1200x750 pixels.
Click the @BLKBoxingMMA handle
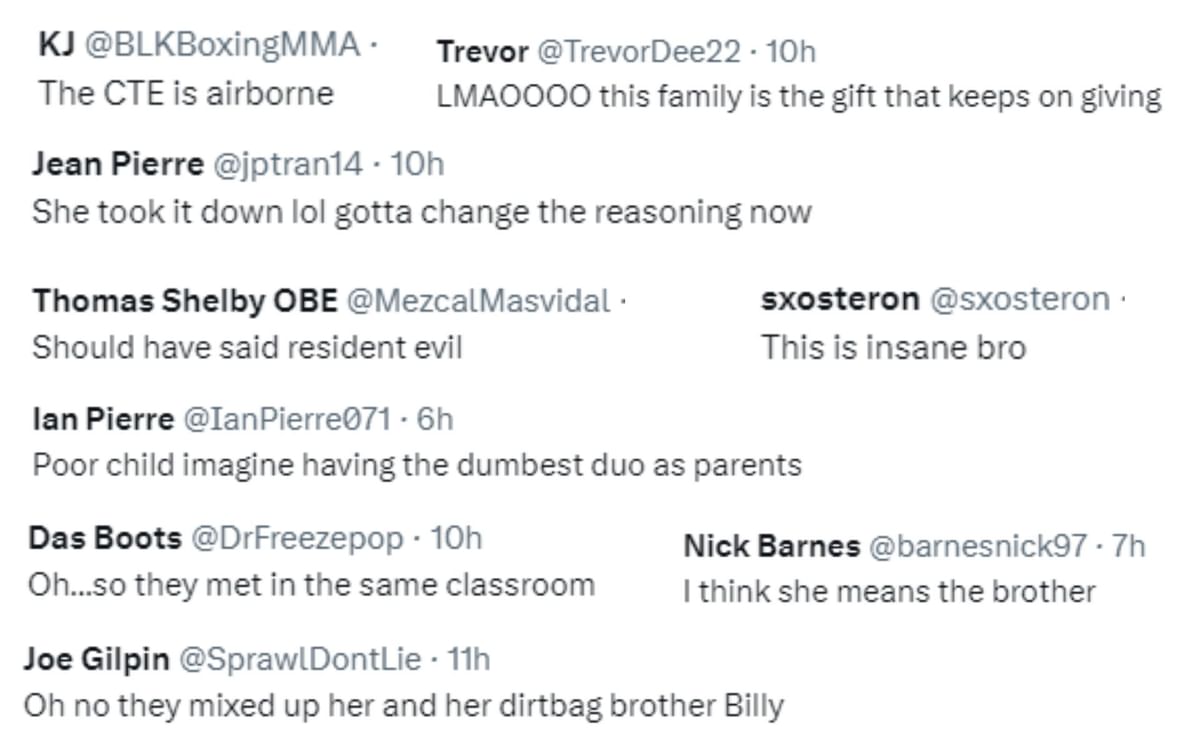click(x=222, y=44)
